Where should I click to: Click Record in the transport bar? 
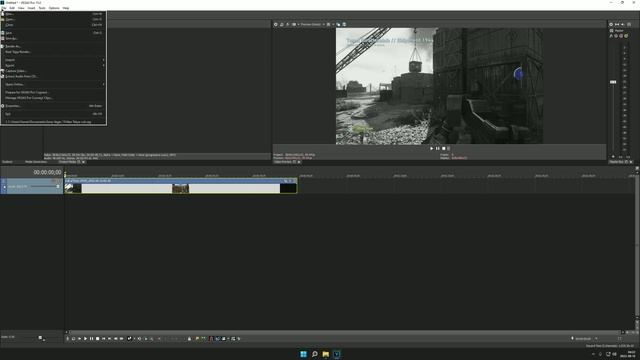click(x=68, y=338)
